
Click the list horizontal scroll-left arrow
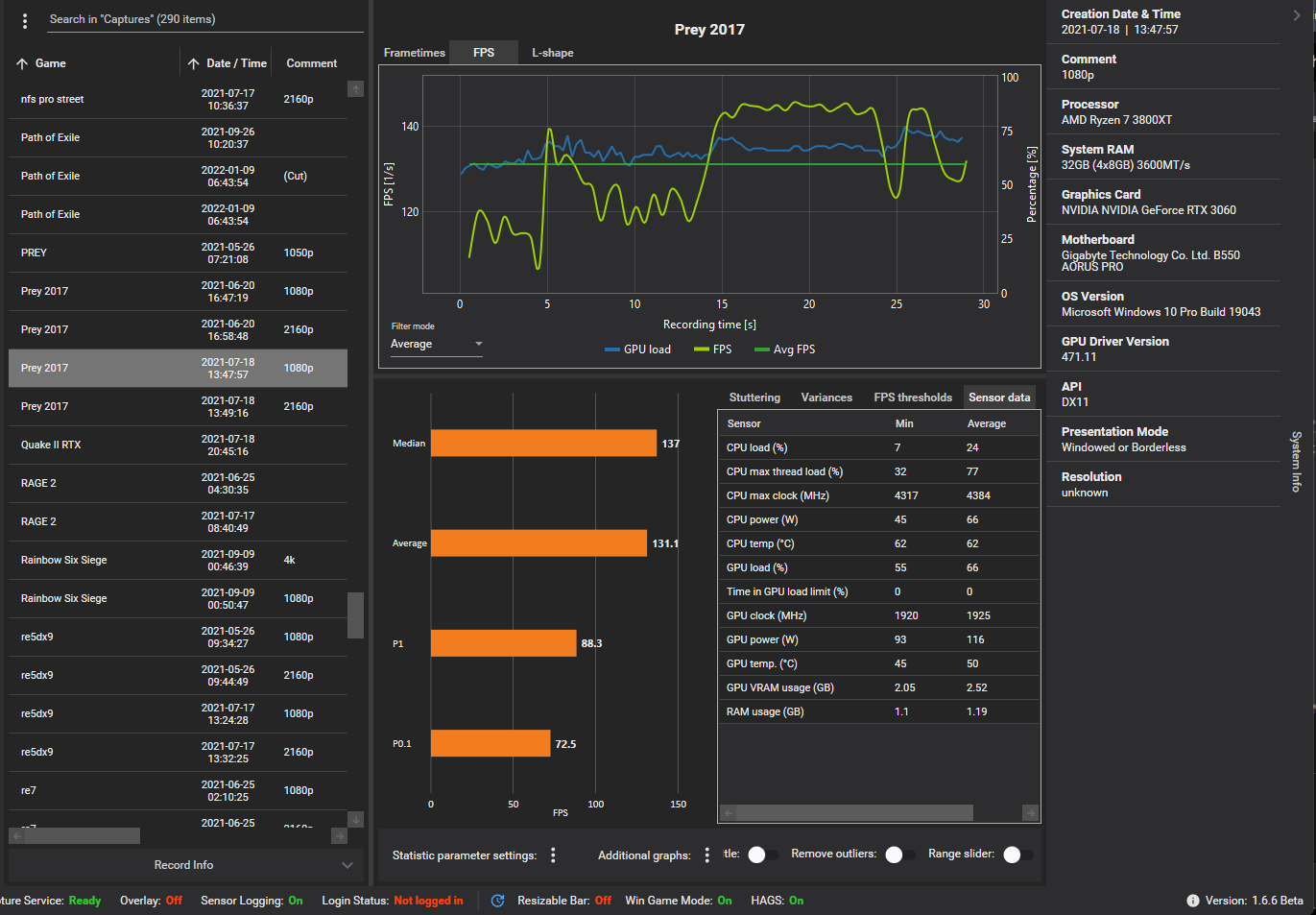point(16,836)
